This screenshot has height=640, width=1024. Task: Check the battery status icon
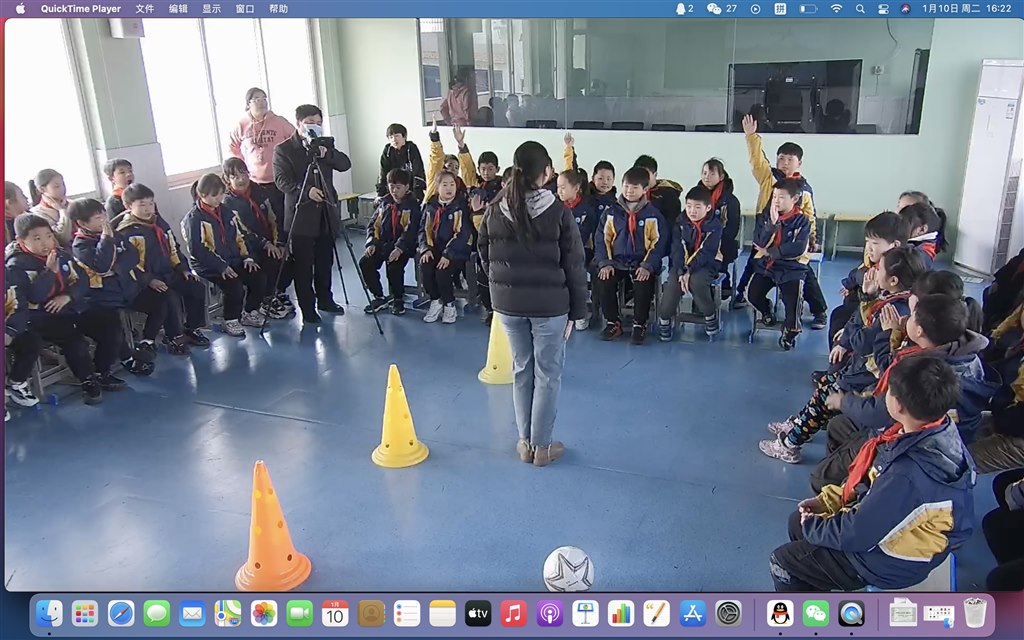coord(808,8)
